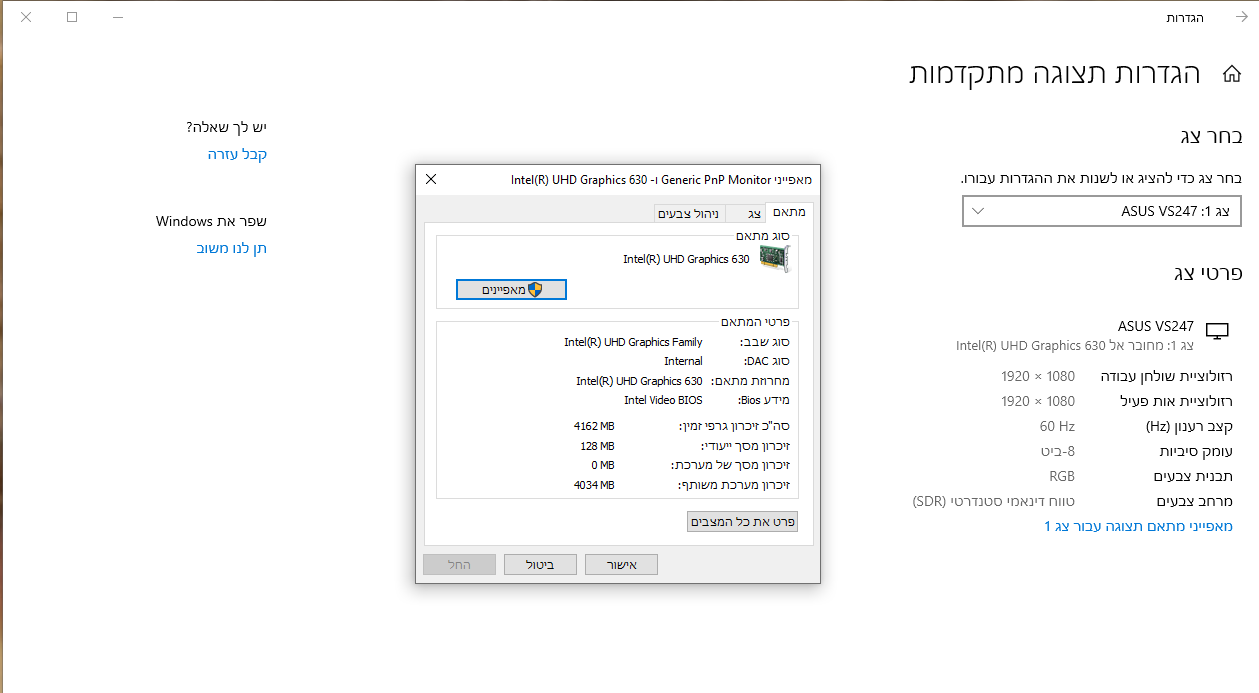Minimize the Settings window
Viewport: 1259px width, 693px height.
point(119,17)
